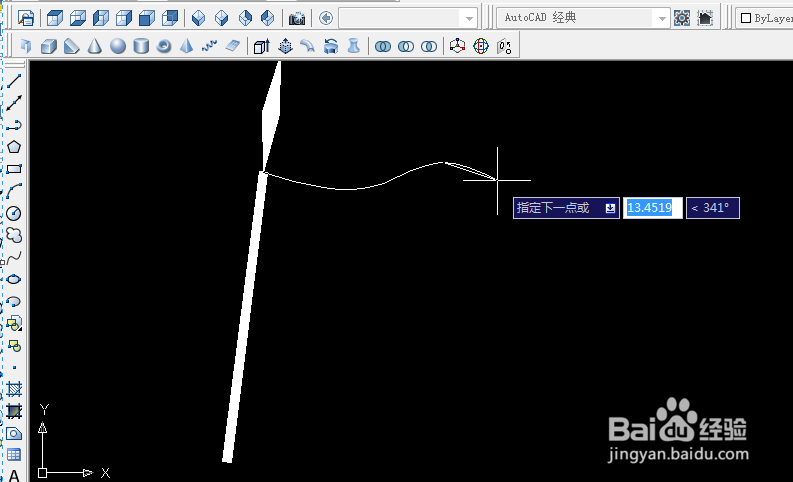Switch to Top view
This screenshot has height=482, width=793.
click(55, 18)
